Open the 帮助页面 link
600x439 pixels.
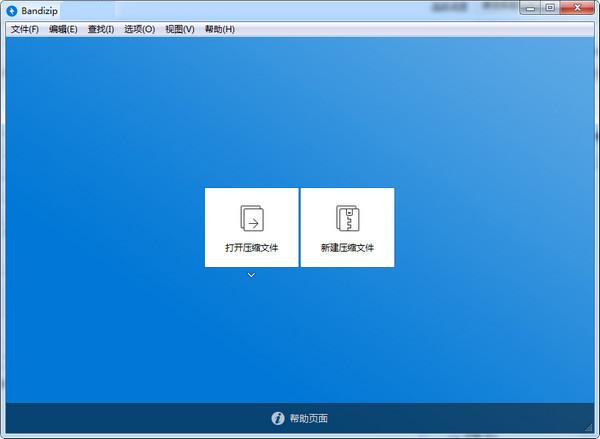(x=308, y=418)
